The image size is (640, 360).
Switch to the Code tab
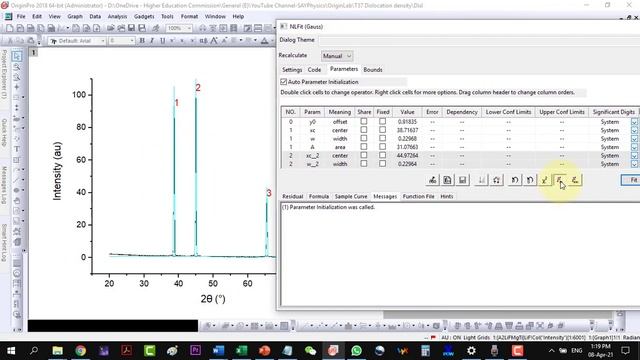[314, 70]
